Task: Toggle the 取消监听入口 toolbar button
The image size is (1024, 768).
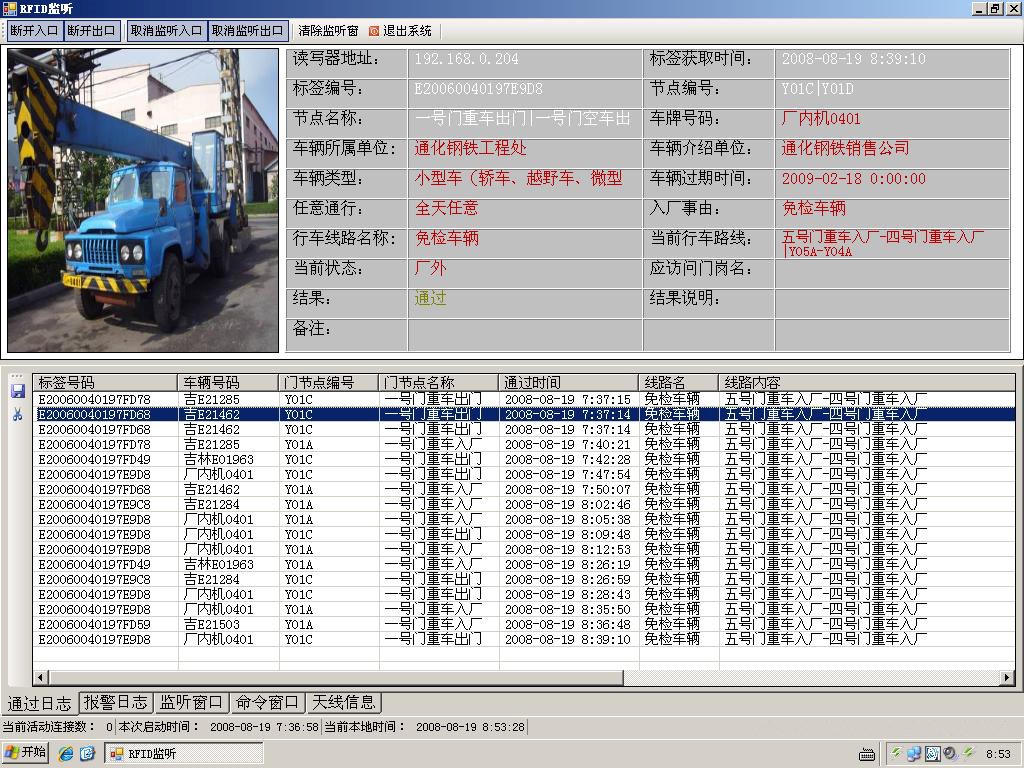Action: click(x=166, y=31)
